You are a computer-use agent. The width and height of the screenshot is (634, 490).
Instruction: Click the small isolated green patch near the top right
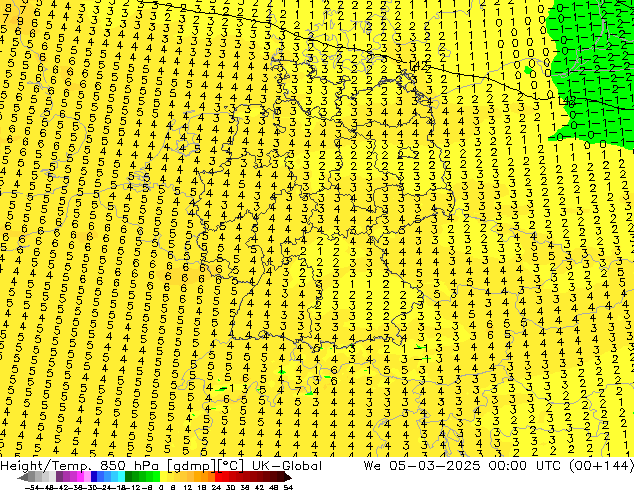527,70
